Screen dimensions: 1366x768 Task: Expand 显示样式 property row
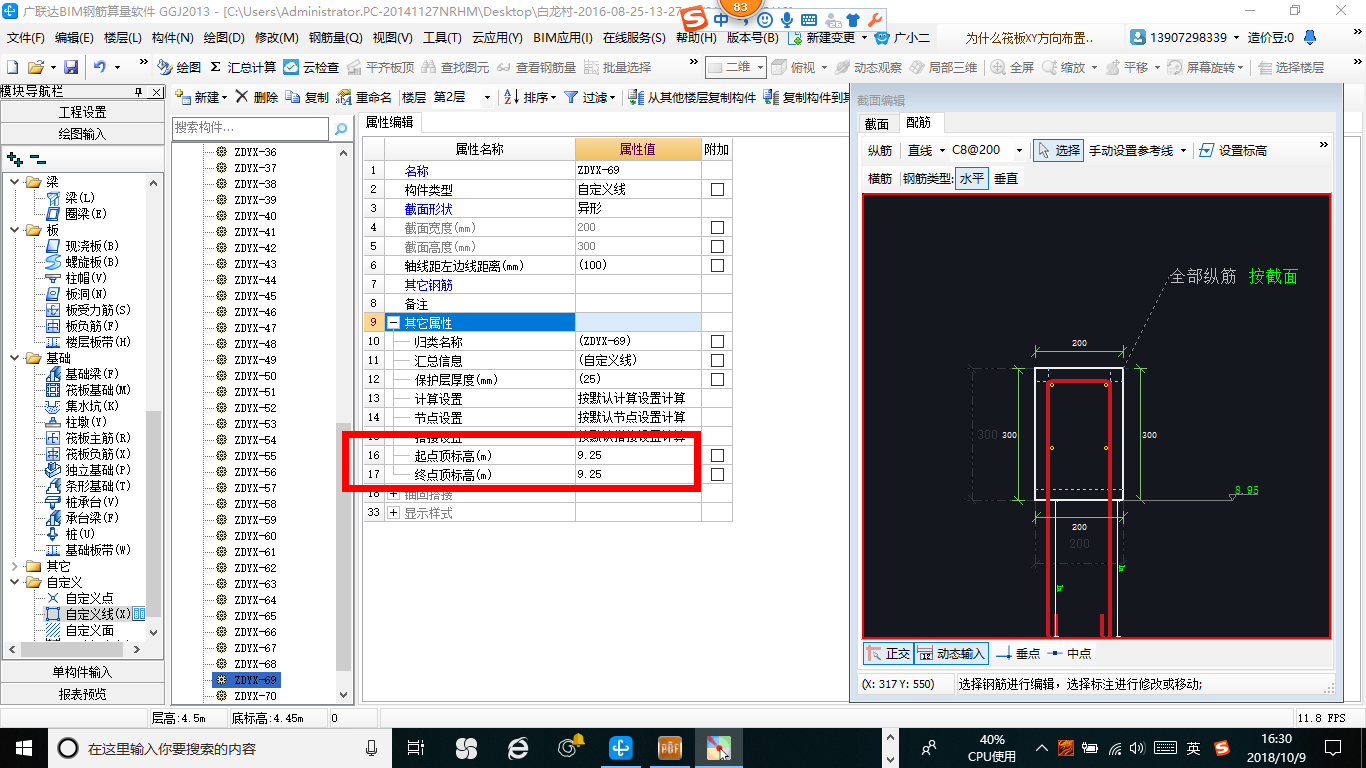click(x=393, y=513)
